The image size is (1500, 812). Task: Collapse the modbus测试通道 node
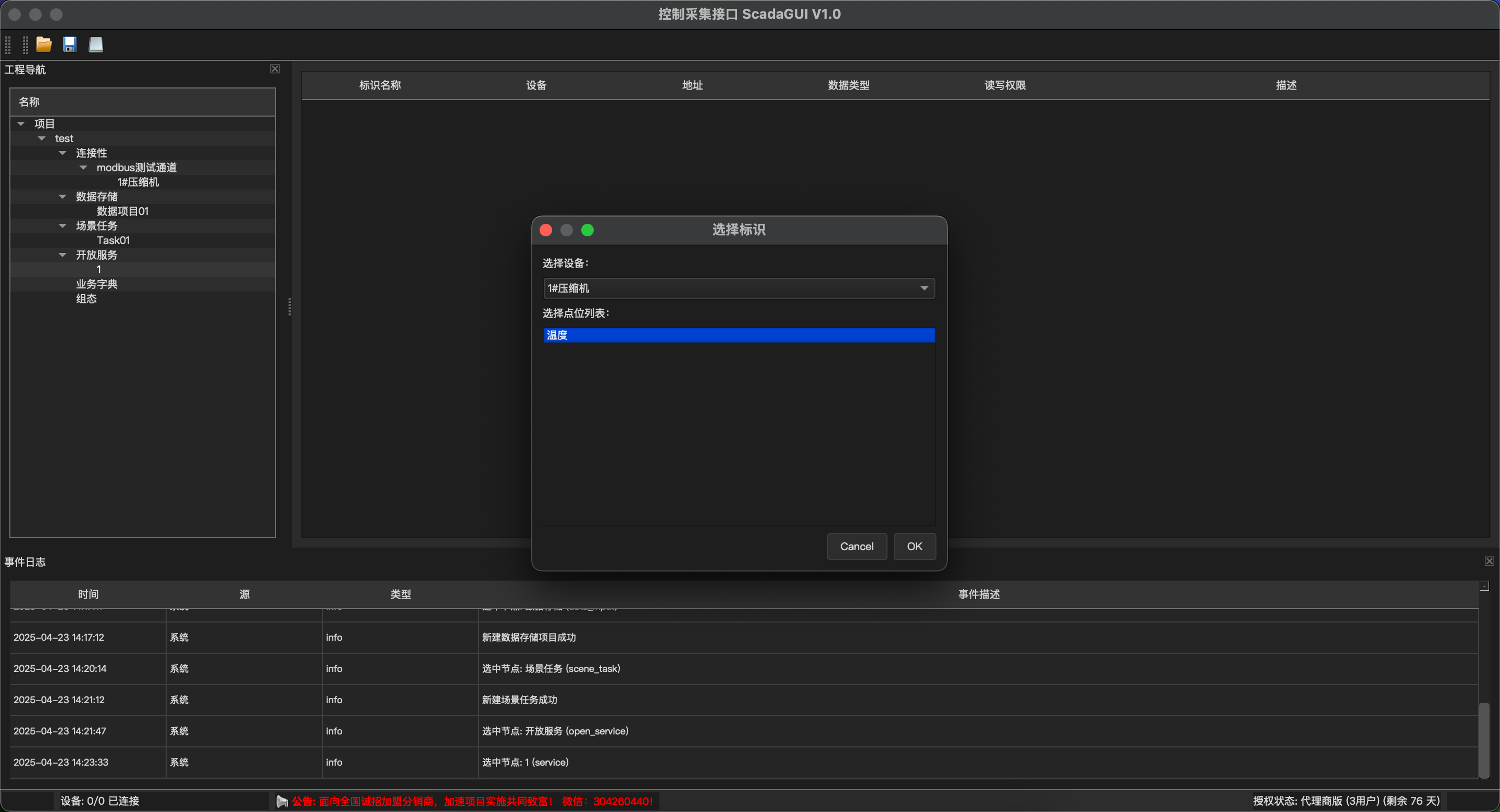(83, 168)
